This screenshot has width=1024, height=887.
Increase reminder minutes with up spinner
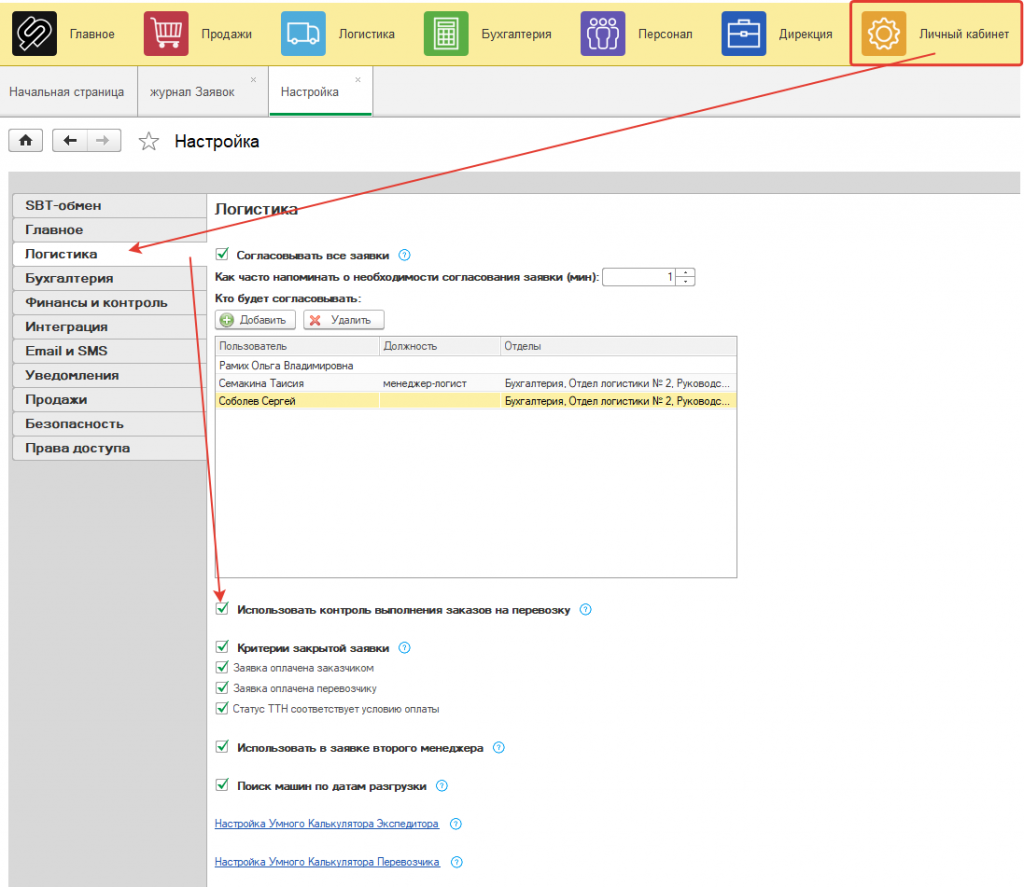tap(685, 273)
